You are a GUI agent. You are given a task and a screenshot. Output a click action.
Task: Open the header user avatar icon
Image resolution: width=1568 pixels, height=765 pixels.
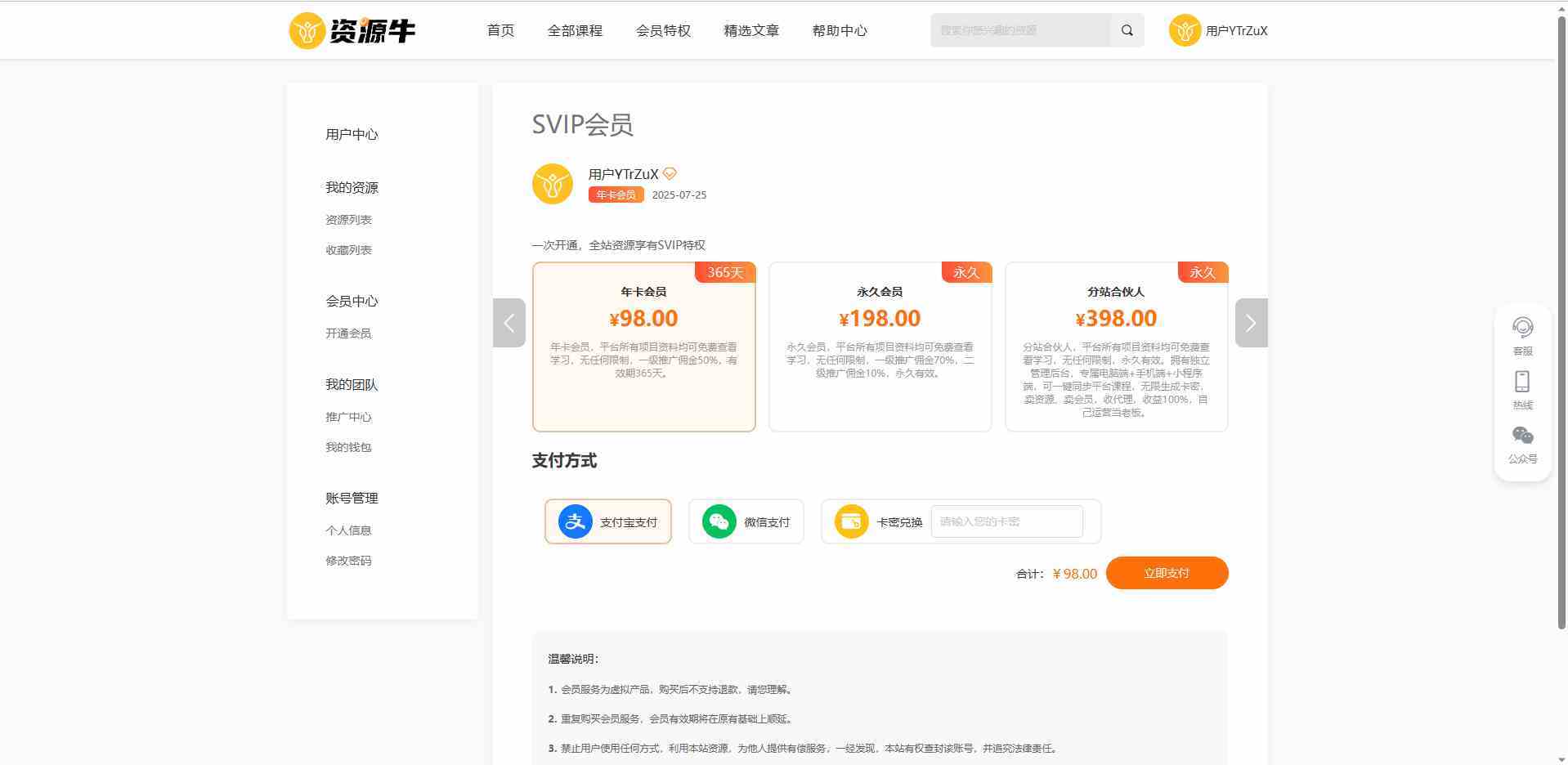pyautogui.click(x=1184, y=30)
